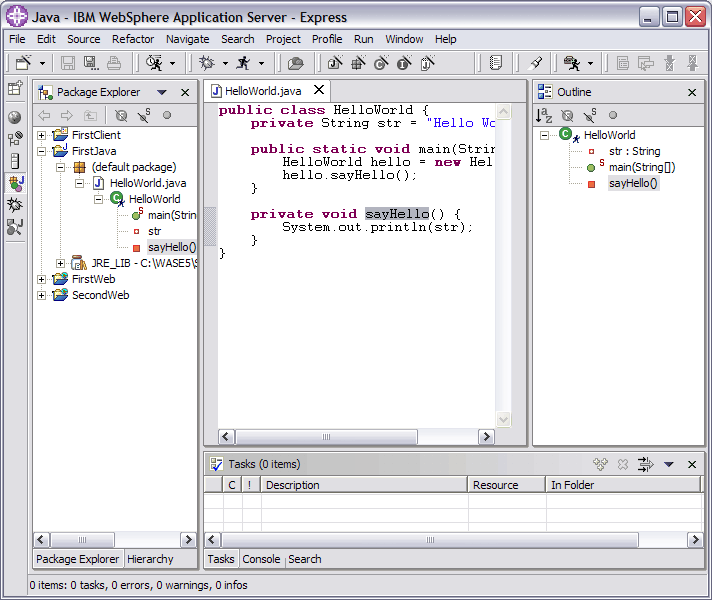Close the HelloWorld.java editor tab
This screenshot has height=600, width=712.
point(319,90)
